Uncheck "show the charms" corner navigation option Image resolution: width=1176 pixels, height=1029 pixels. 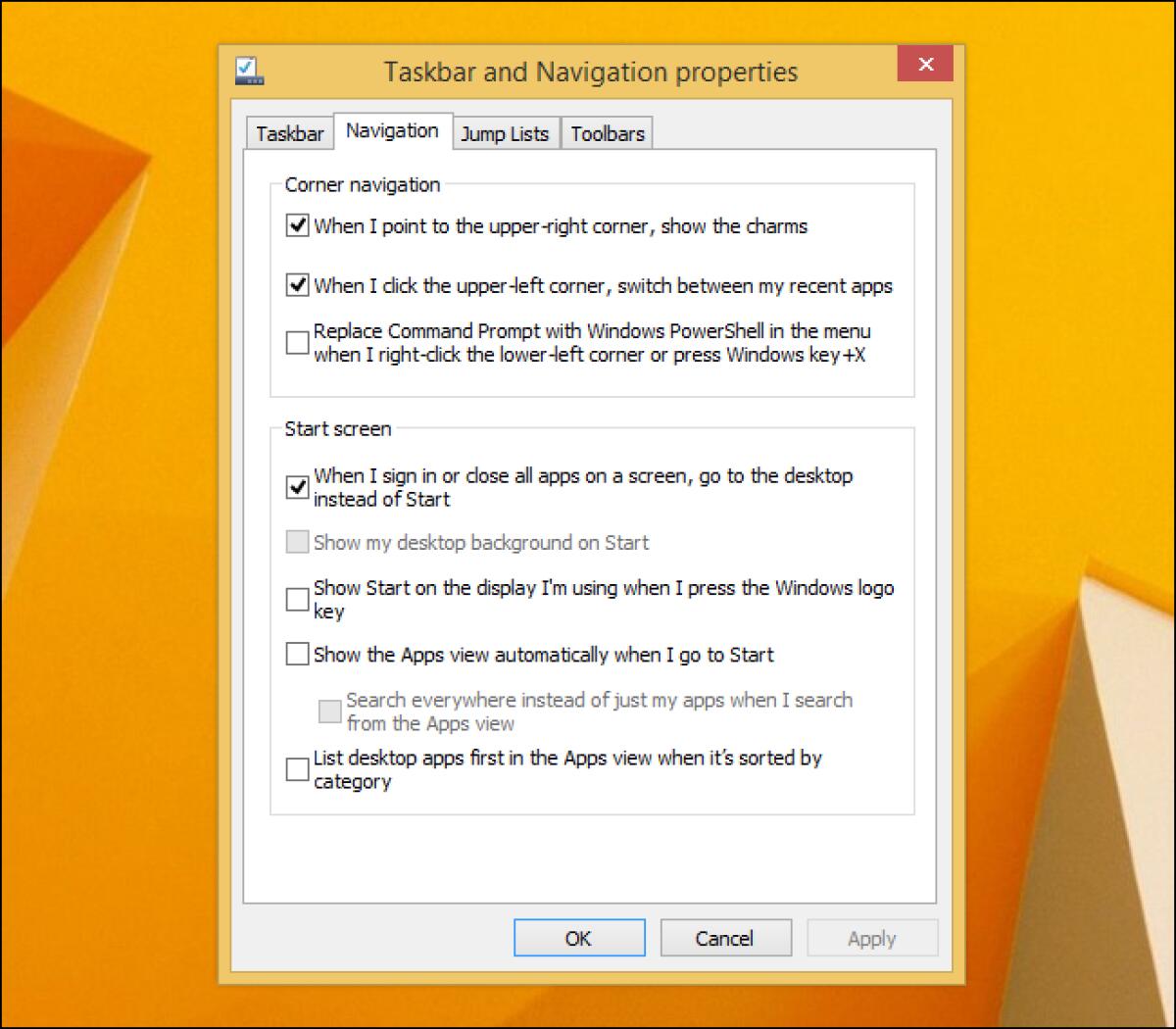click(x=297, y=225)
